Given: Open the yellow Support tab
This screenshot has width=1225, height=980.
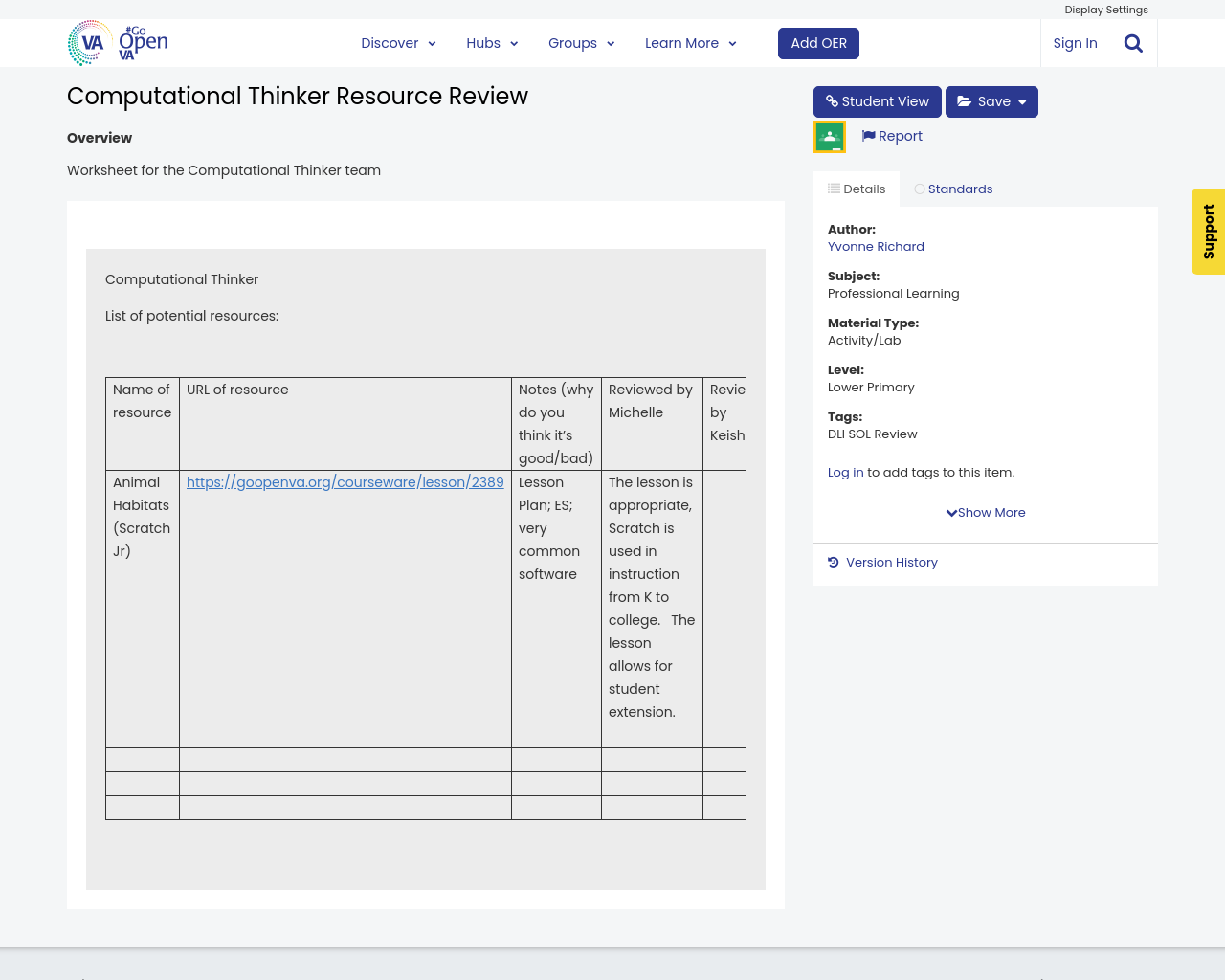Looking at the screenshot, I should (1208, 232).
